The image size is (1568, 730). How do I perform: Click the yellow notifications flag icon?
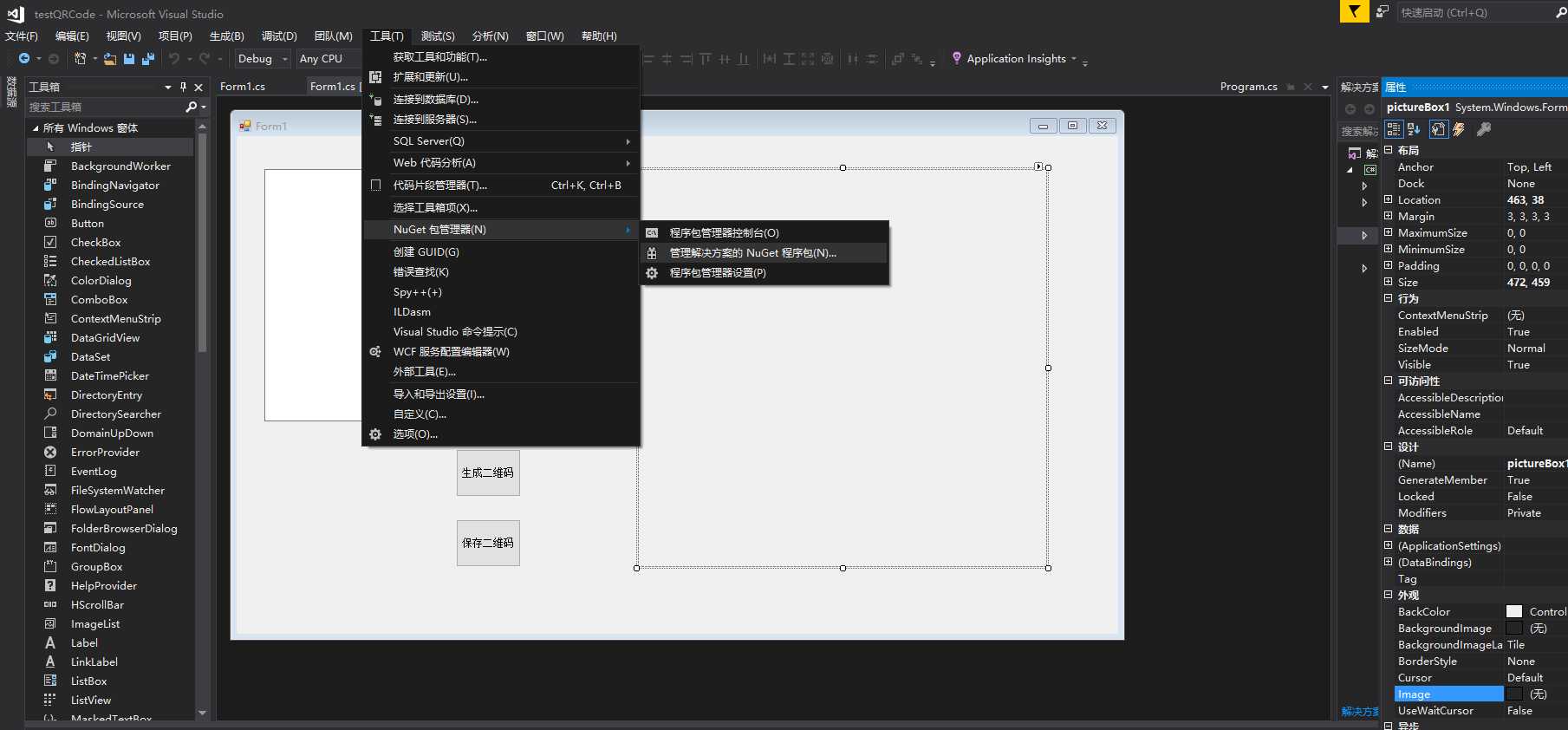(x=1354, y=11)
